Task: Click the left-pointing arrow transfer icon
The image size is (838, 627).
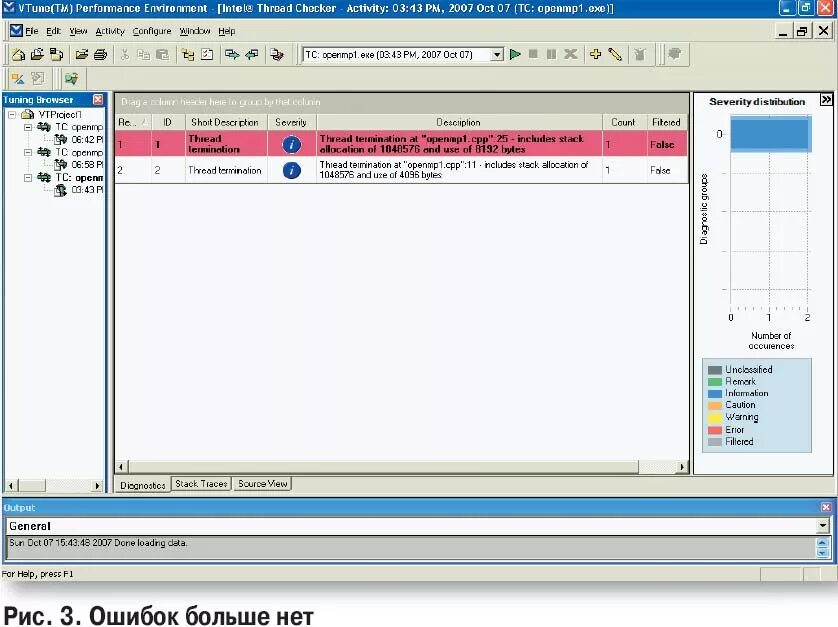Action: 252,55
